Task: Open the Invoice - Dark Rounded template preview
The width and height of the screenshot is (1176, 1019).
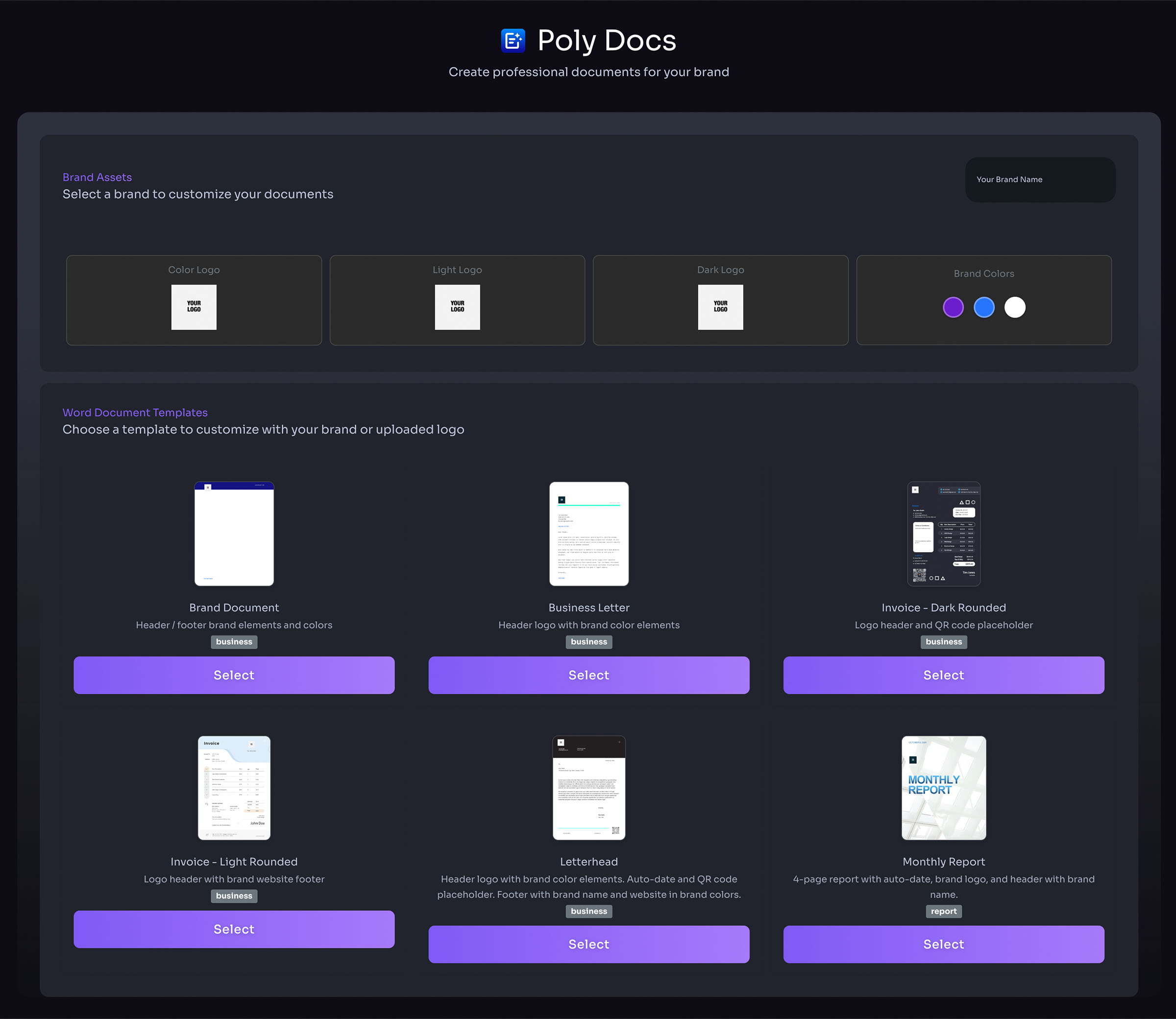Action: (943, 534)
